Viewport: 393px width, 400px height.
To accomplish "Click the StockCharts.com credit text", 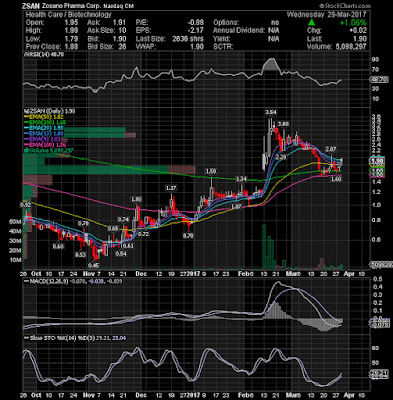I will click(345, 6).
